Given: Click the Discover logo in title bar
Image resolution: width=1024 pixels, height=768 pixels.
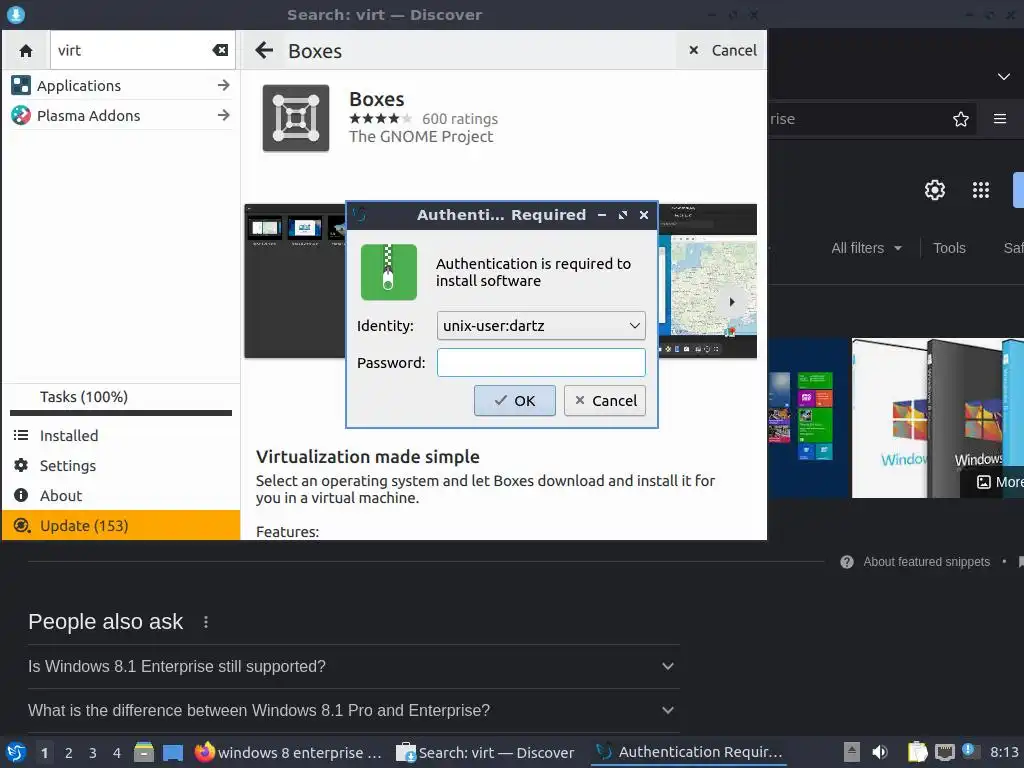Looking at the screenshot, I should pos(16,14).
